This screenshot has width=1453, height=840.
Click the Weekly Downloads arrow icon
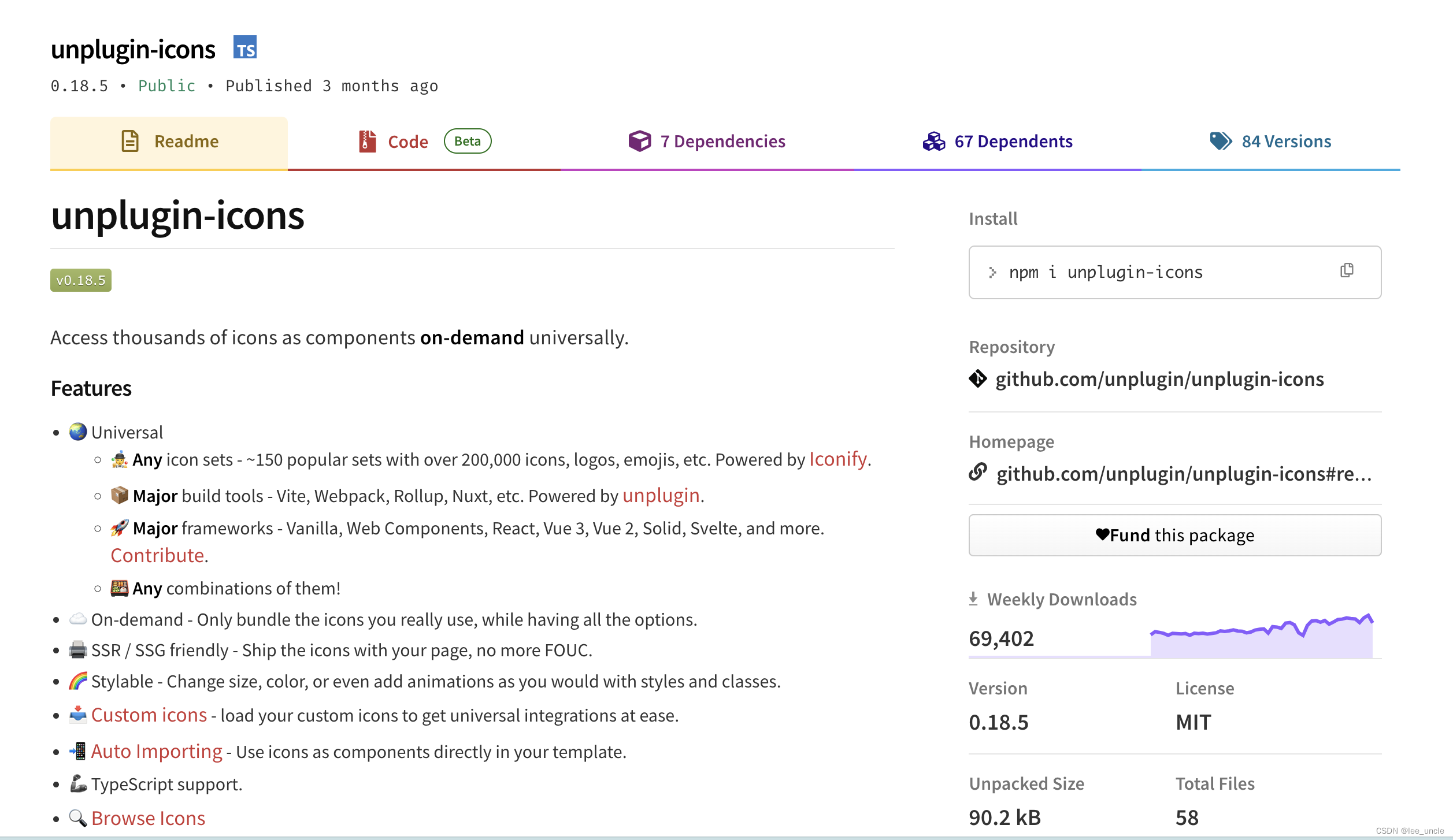[973, 599]
